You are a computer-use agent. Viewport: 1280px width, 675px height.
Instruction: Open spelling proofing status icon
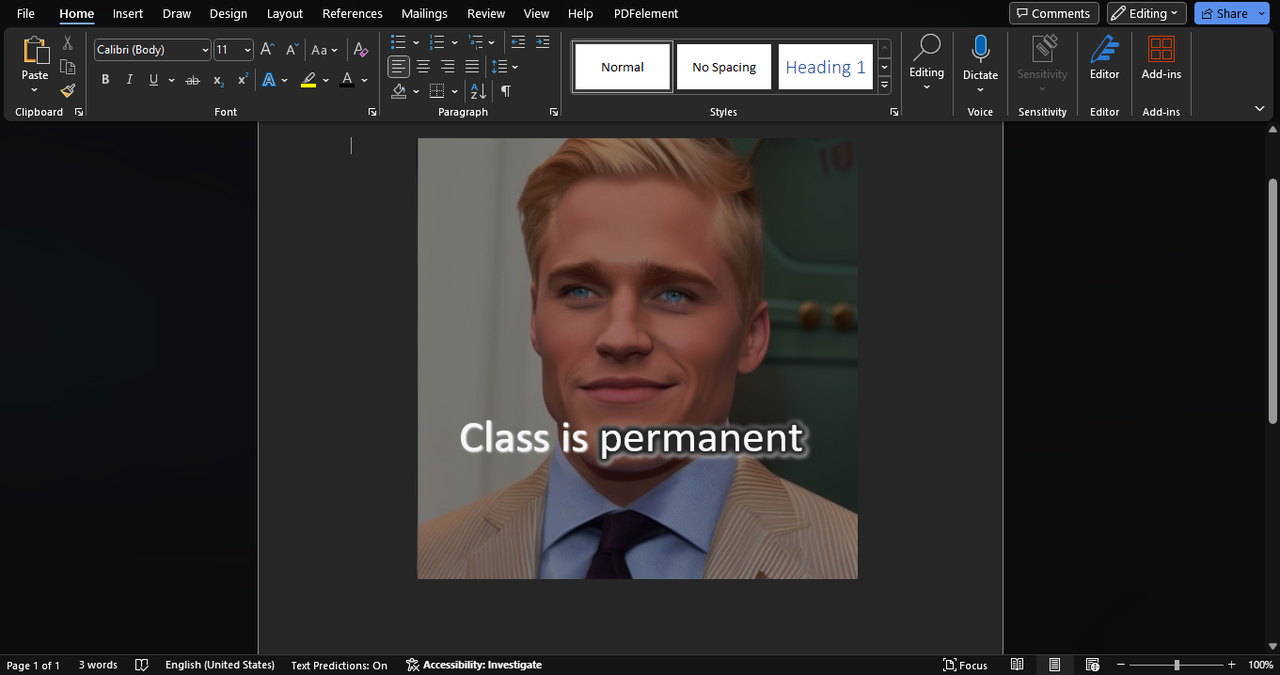[142, 665]
